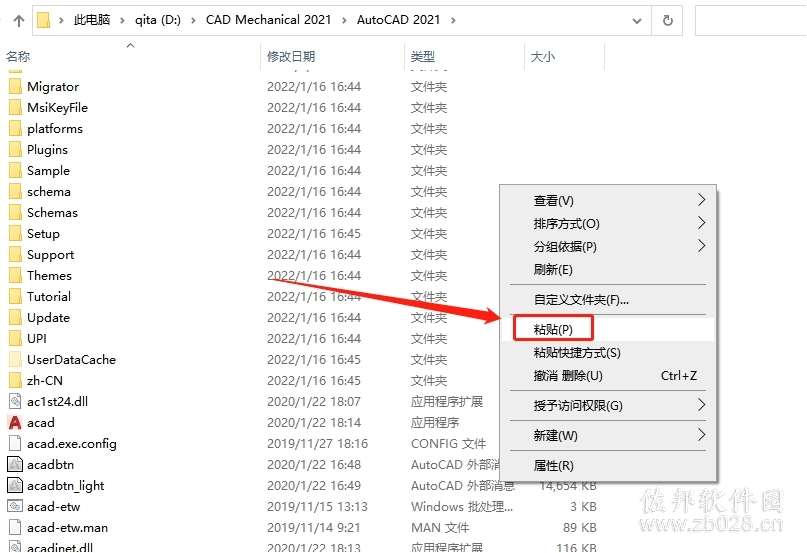
Task: Click the Support folder icon
Action: pyautogui.click(x=15, y=255)
